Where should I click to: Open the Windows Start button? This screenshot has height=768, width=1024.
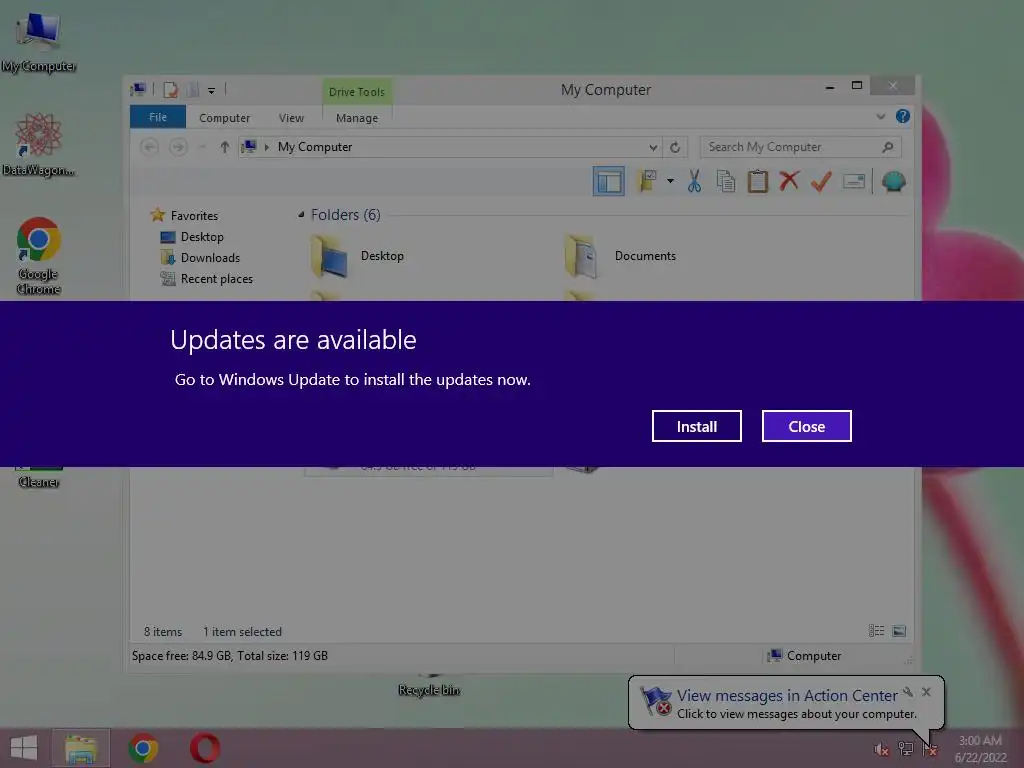24,748
